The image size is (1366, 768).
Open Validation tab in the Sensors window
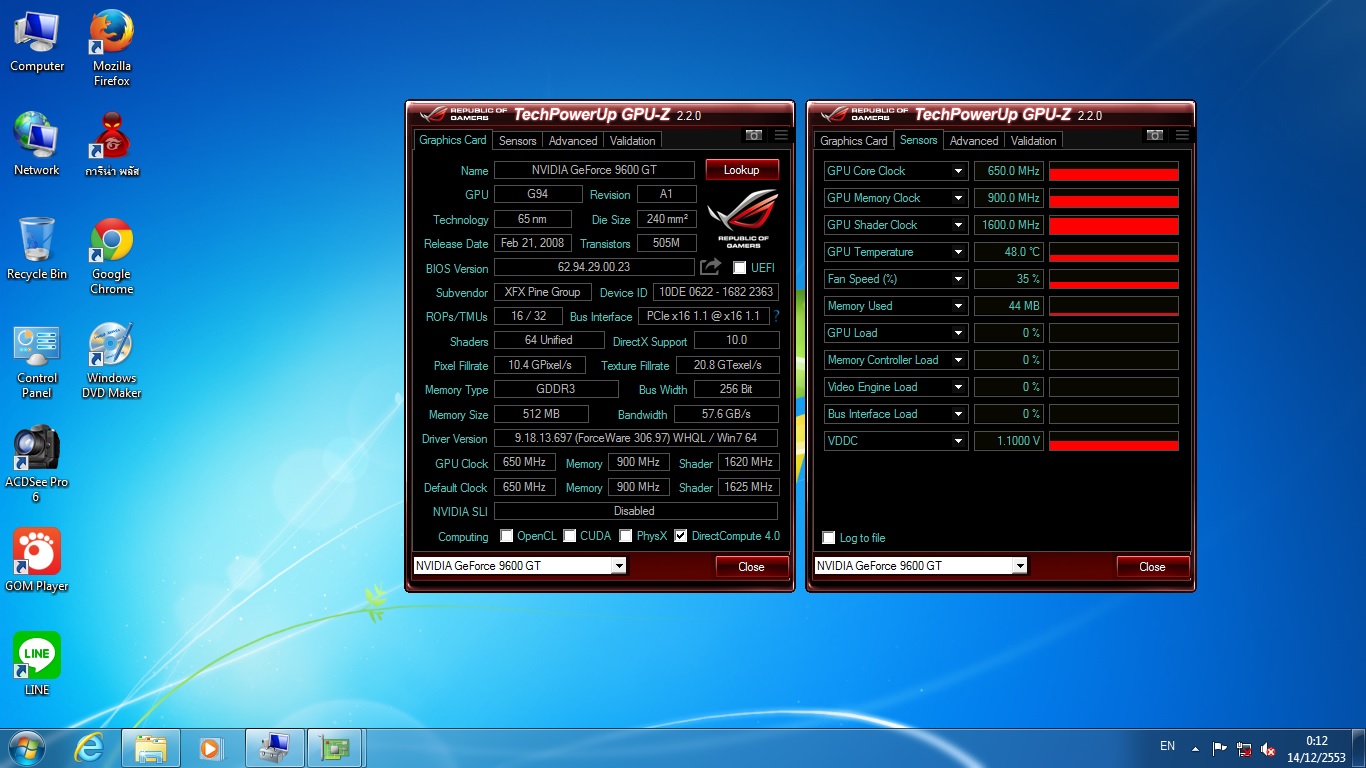coord(1034,141)
